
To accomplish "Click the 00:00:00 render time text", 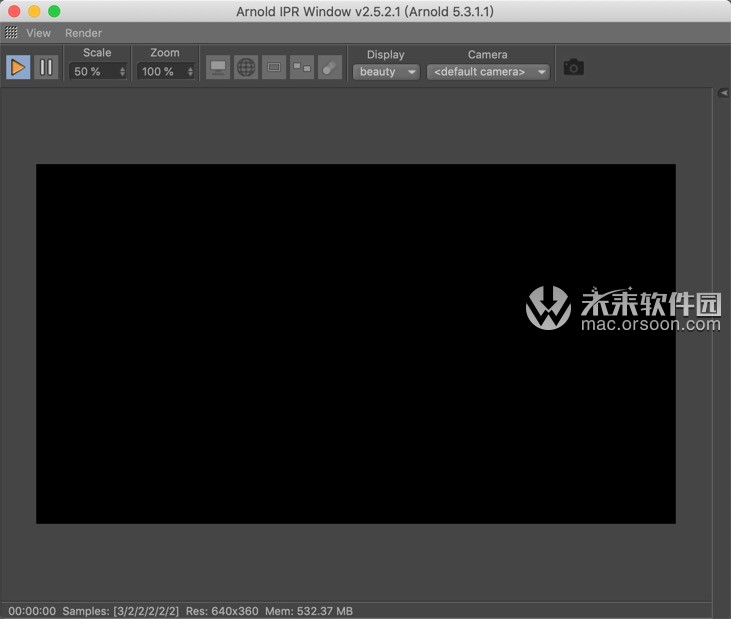I will pos(32,611).
